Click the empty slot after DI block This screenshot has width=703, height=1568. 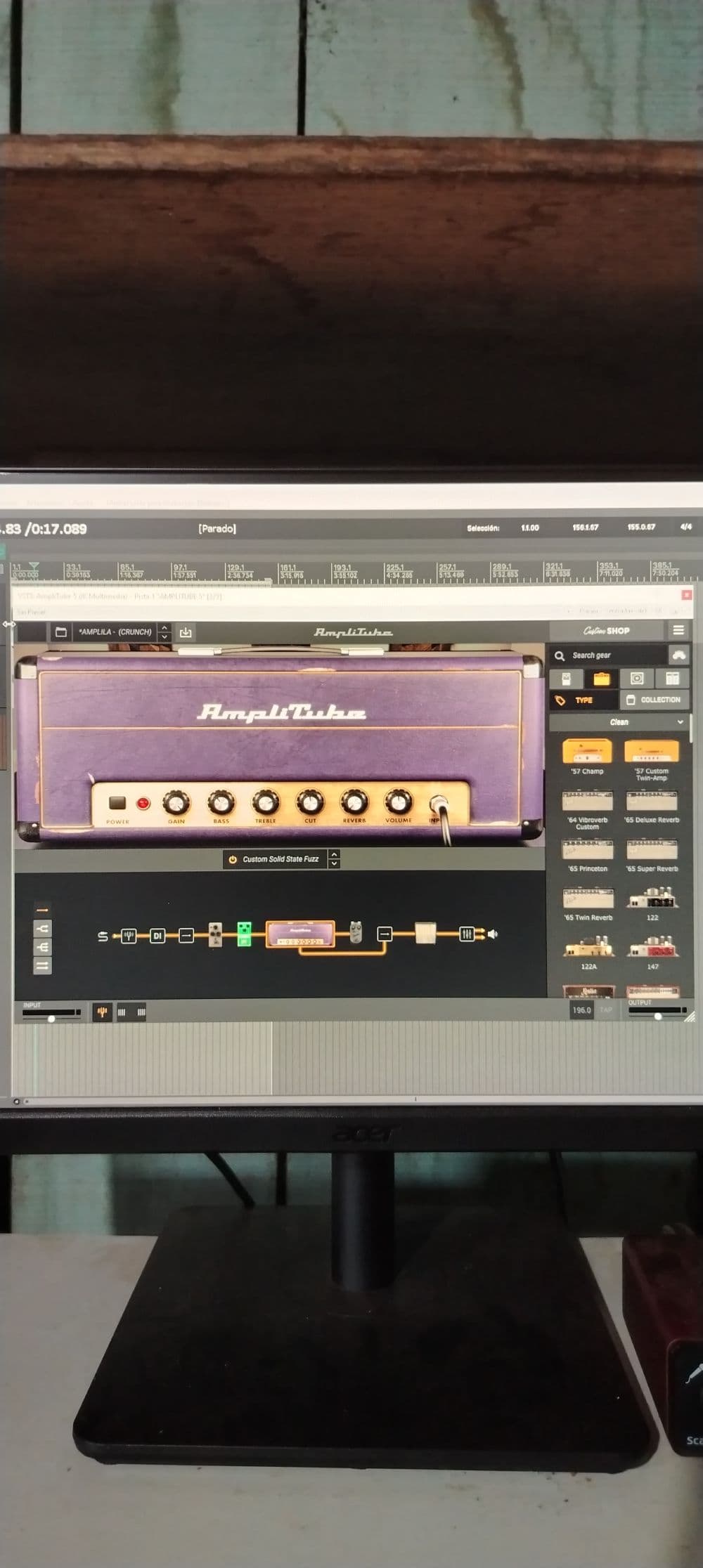[186, 936]
